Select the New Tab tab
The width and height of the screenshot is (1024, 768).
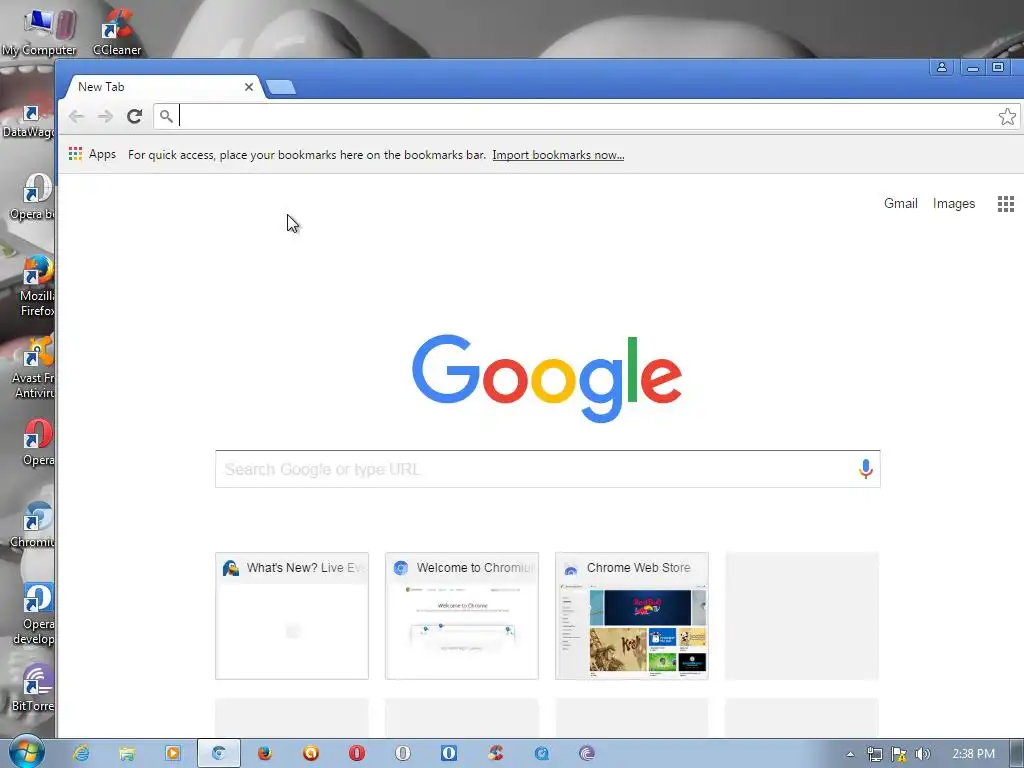click(x=160, y=87)
